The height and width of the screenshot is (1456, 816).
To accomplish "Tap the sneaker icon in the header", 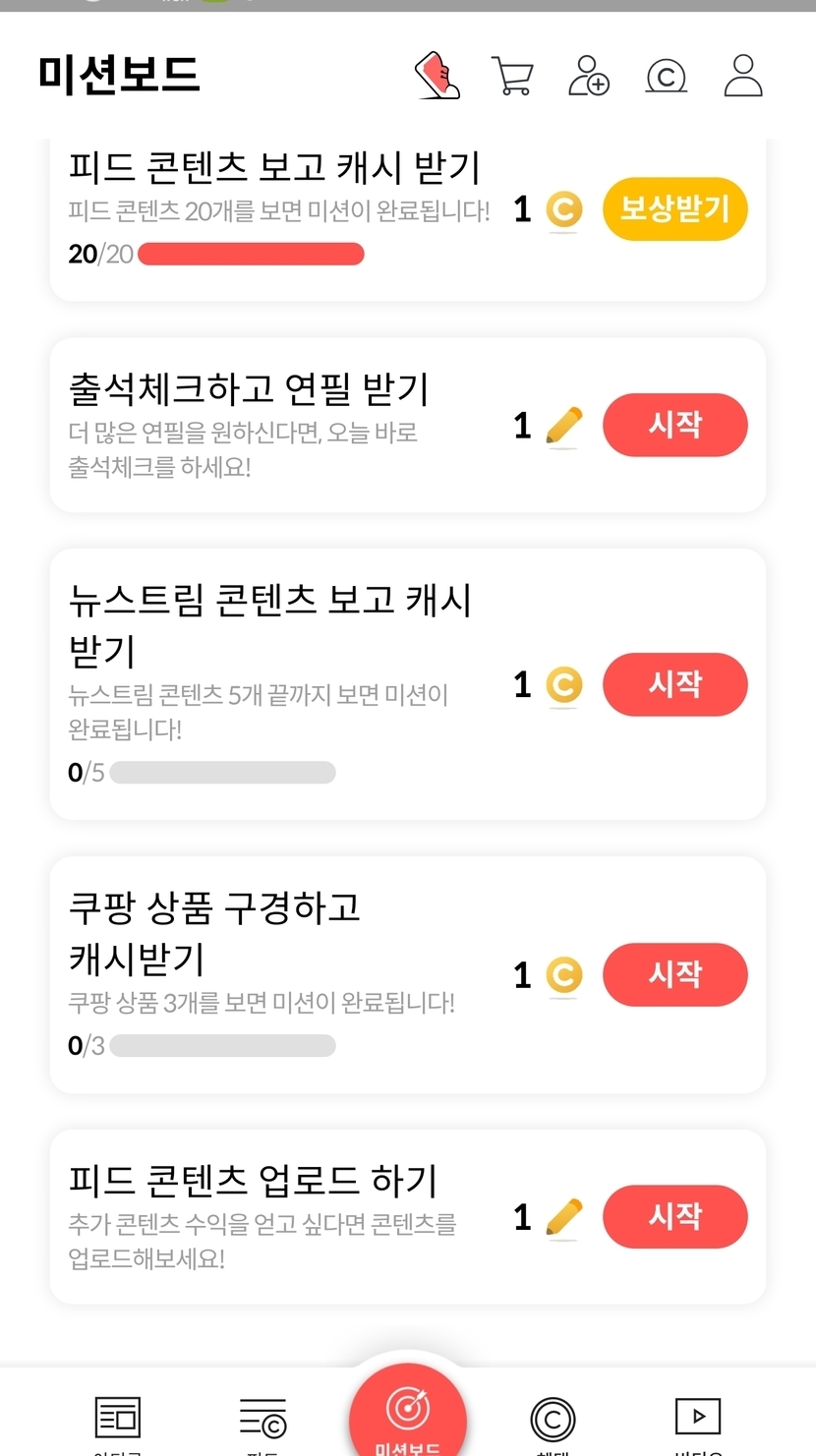I will [x=437, y=76].
